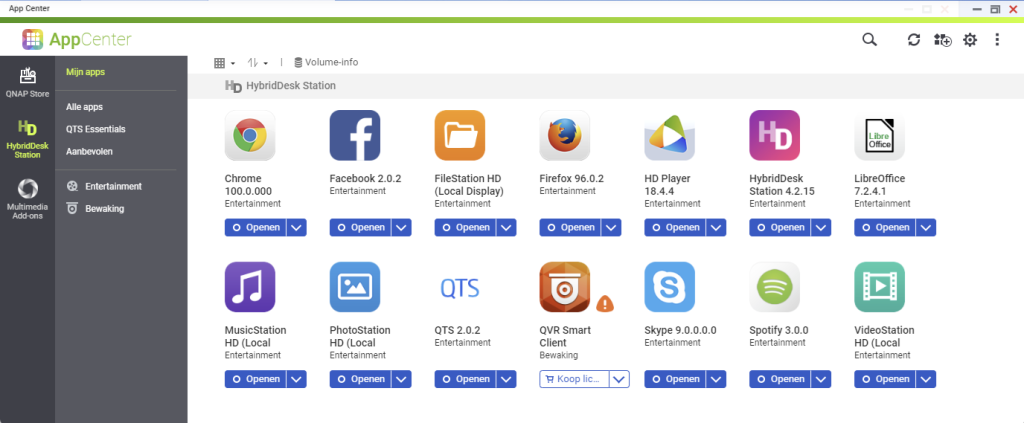
Task: Click the FileStation HD folder icon
Action: 460,135
